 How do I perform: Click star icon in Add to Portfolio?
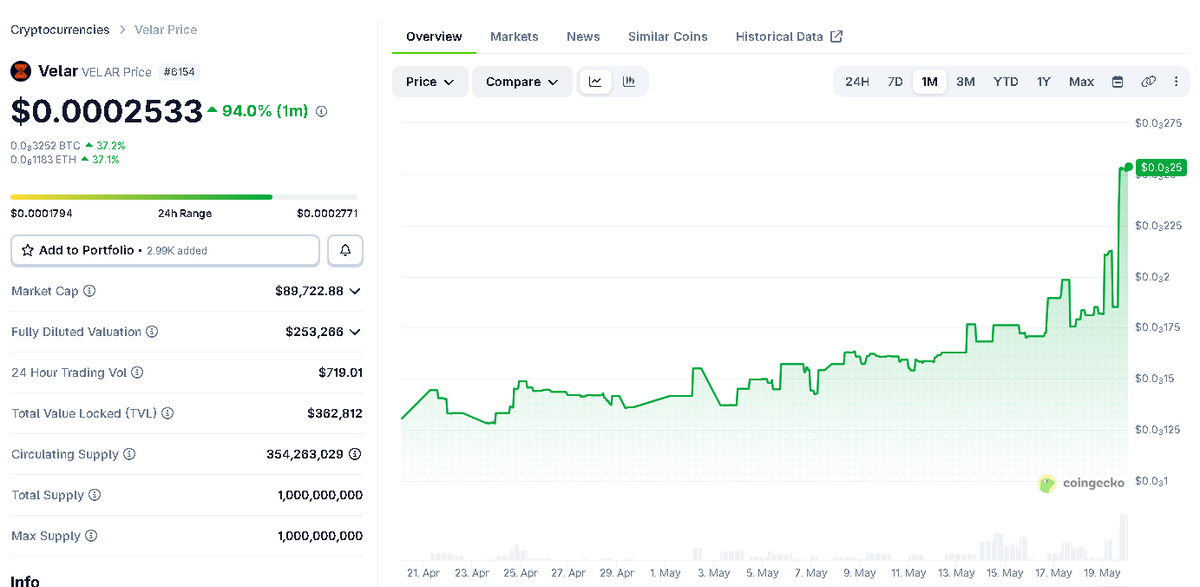click(28, 250)
